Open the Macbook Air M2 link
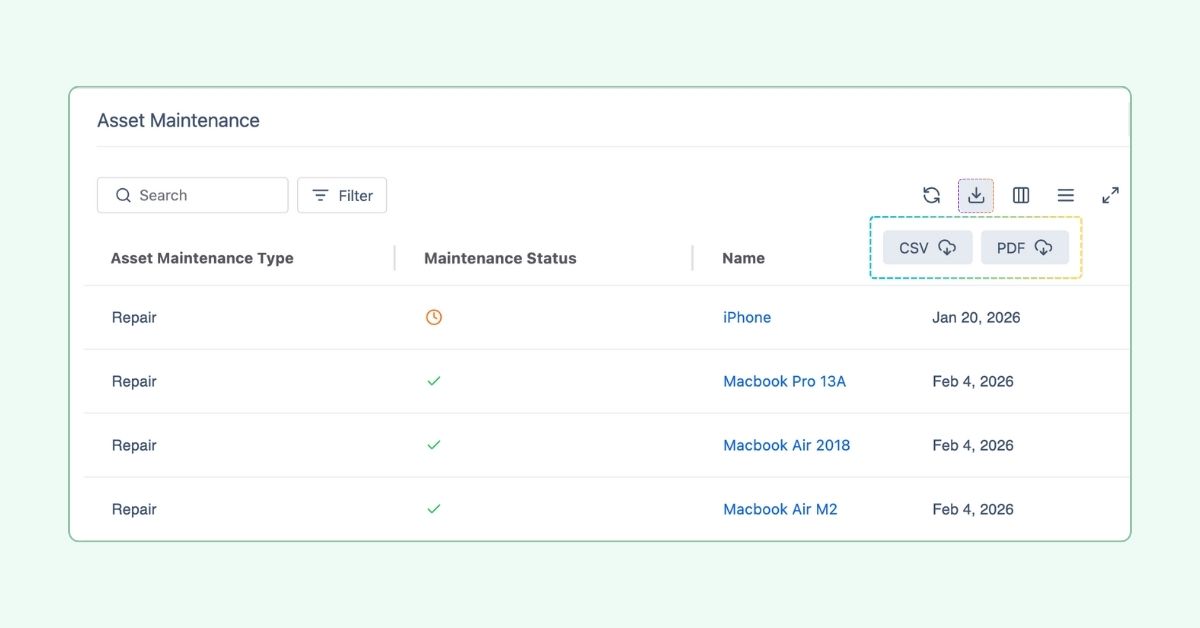This screenshot has height=628, width=1200. [x=780, y=509]
